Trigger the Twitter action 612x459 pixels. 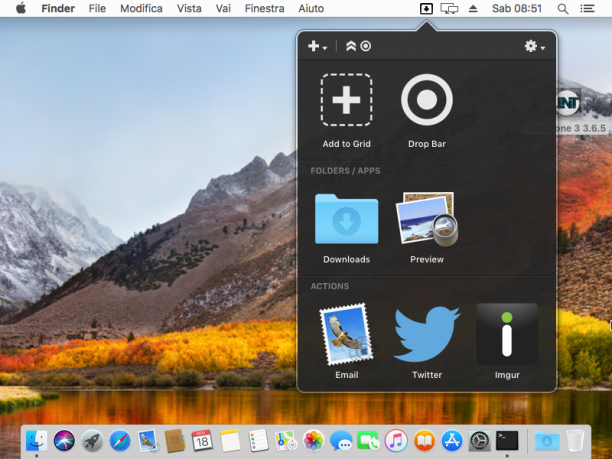(x=427, y=334)
